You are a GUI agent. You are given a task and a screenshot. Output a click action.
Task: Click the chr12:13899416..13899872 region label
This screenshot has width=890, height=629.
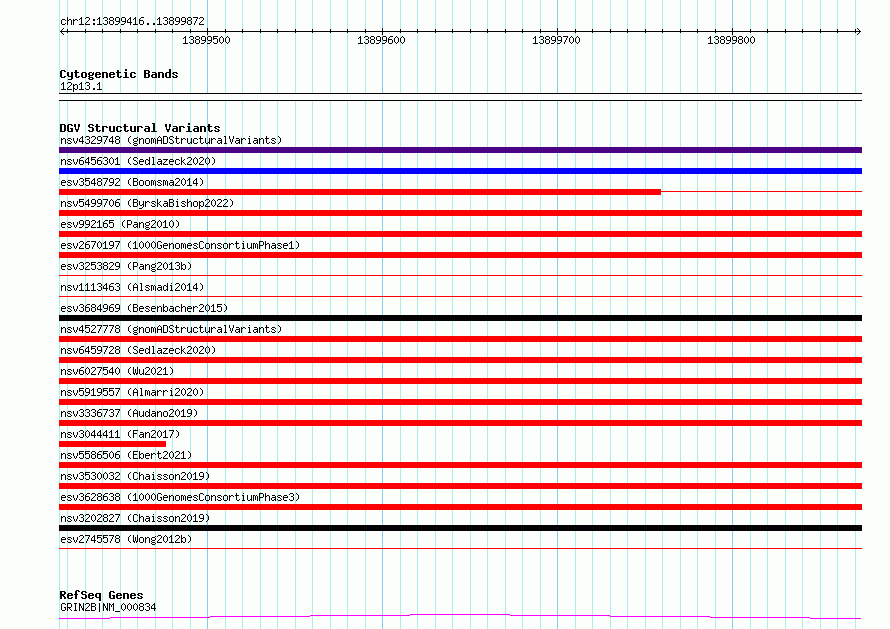(x=132, y=21)
